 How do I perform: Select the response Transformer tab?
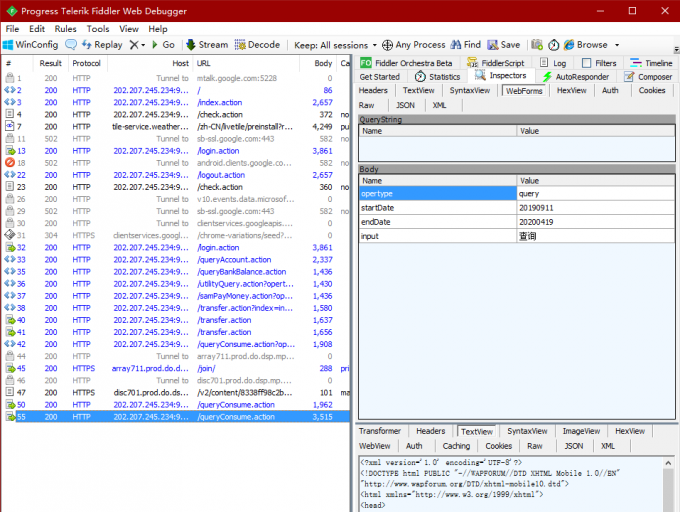tap(379, 431)
